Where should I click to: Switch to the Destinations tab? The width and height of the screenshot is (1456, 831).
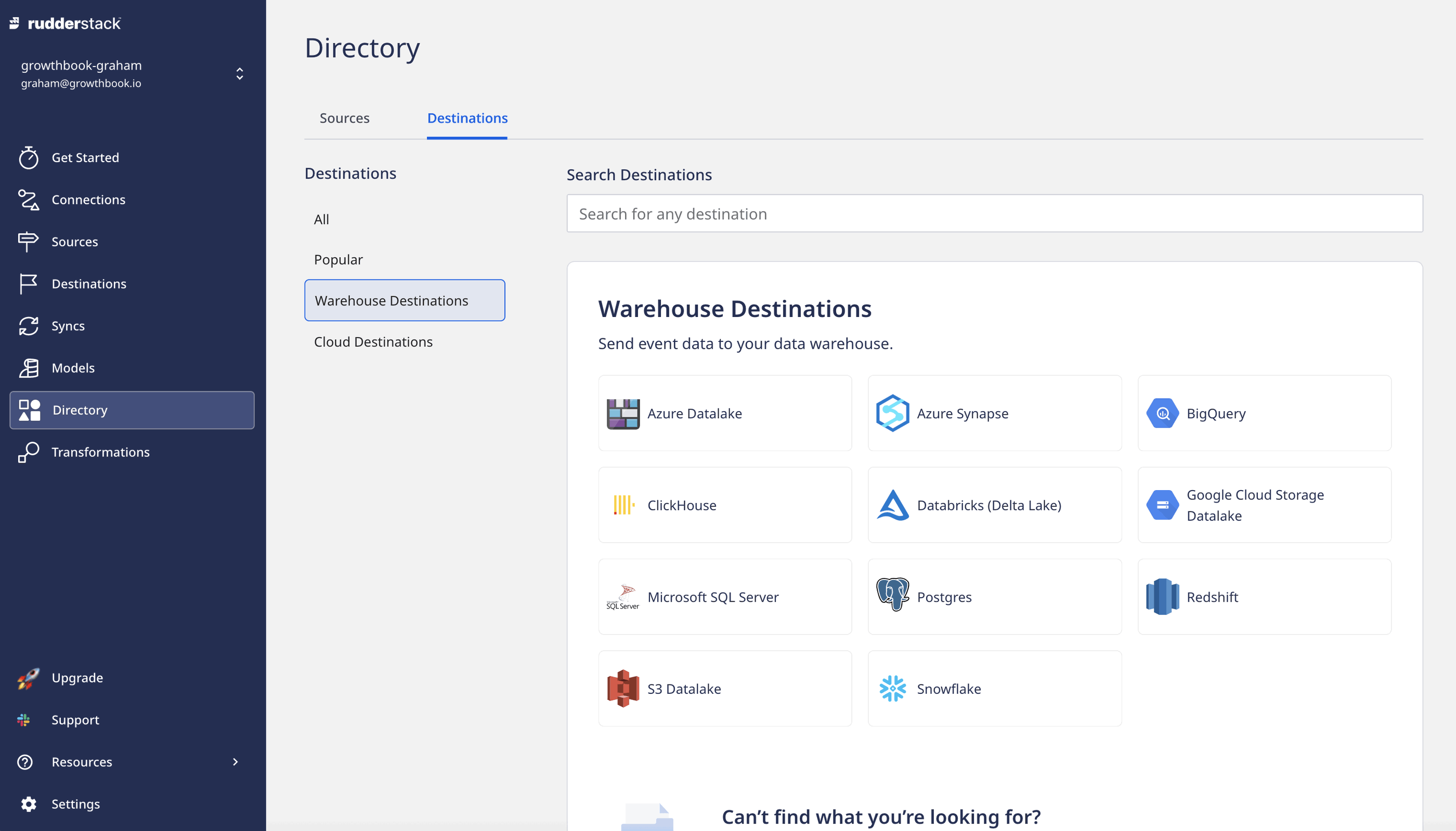[467, 117]
